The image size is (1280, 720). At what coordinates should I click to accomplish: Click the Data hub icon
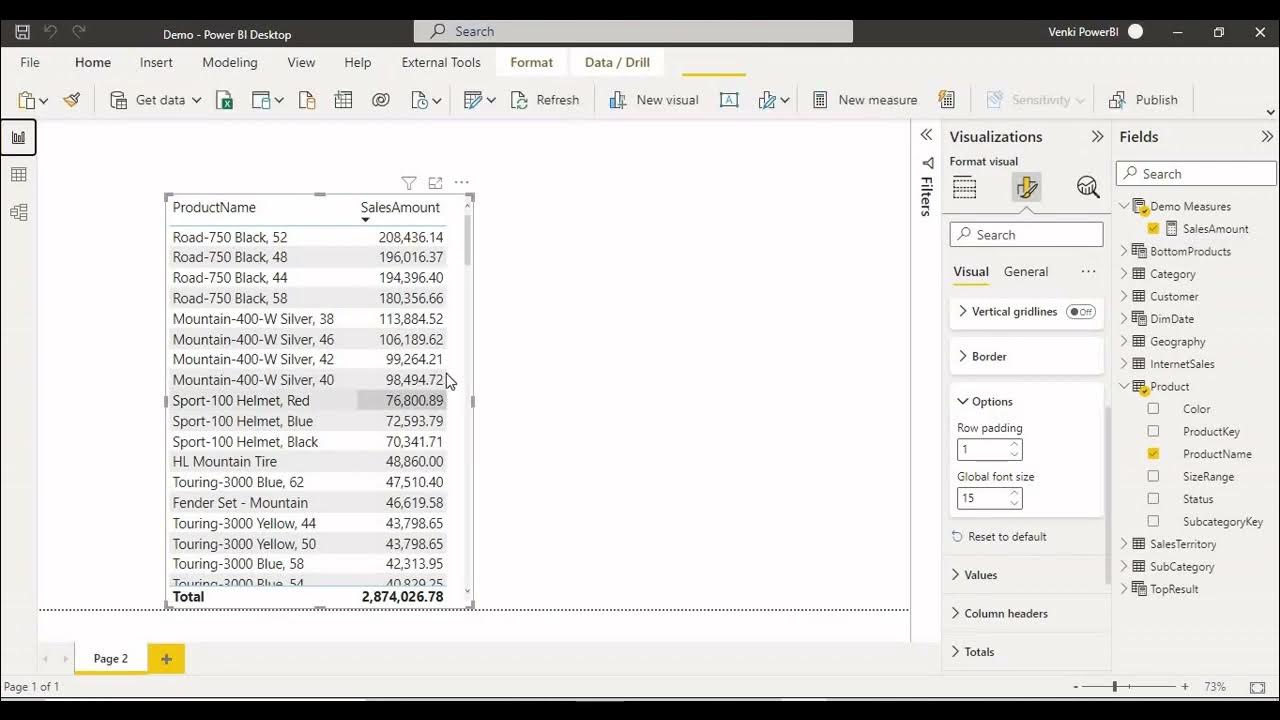(261, 100)
